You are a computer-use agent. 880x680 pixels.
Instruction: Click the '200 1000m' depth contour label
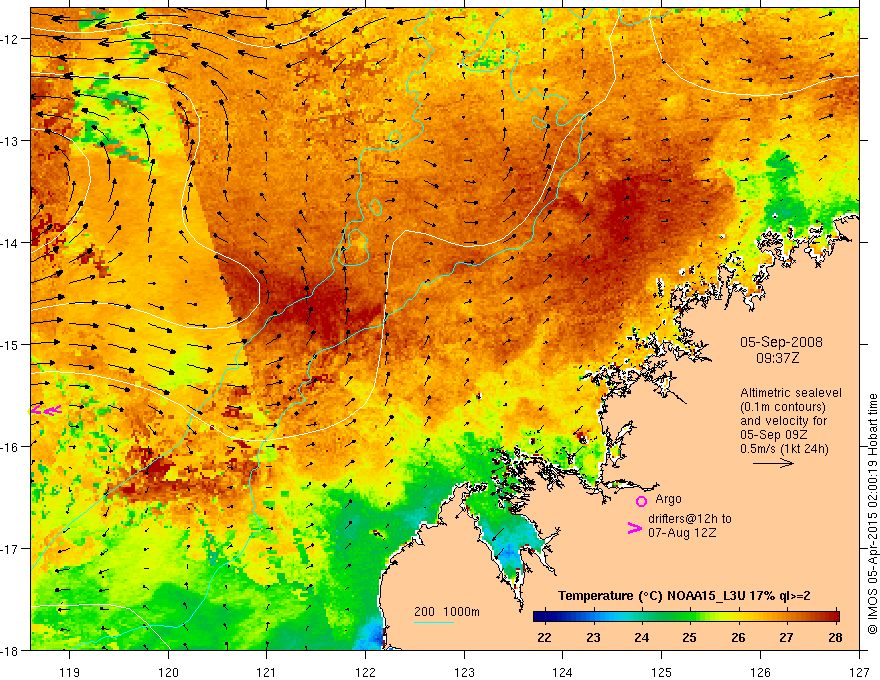(447, 612)
